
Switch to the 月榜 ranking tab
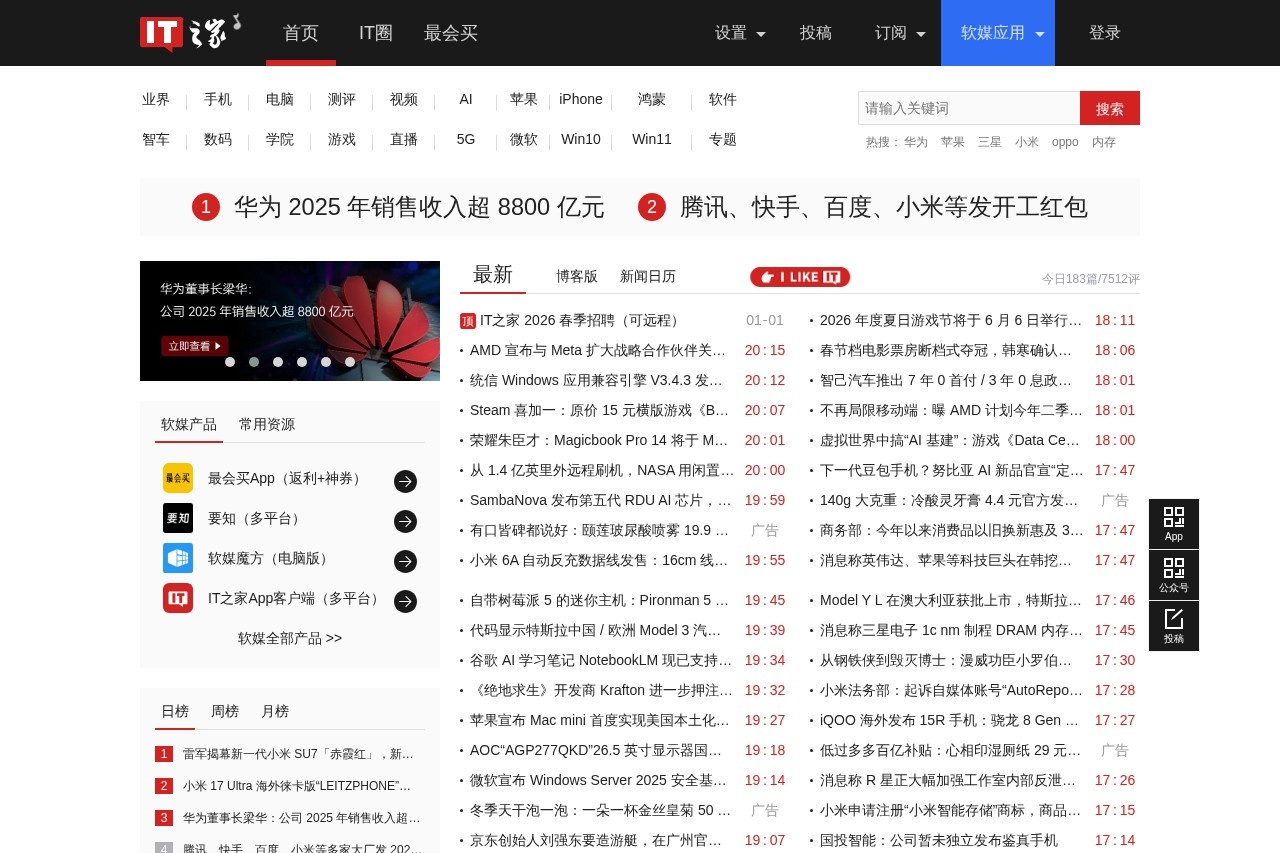point(275,711)
